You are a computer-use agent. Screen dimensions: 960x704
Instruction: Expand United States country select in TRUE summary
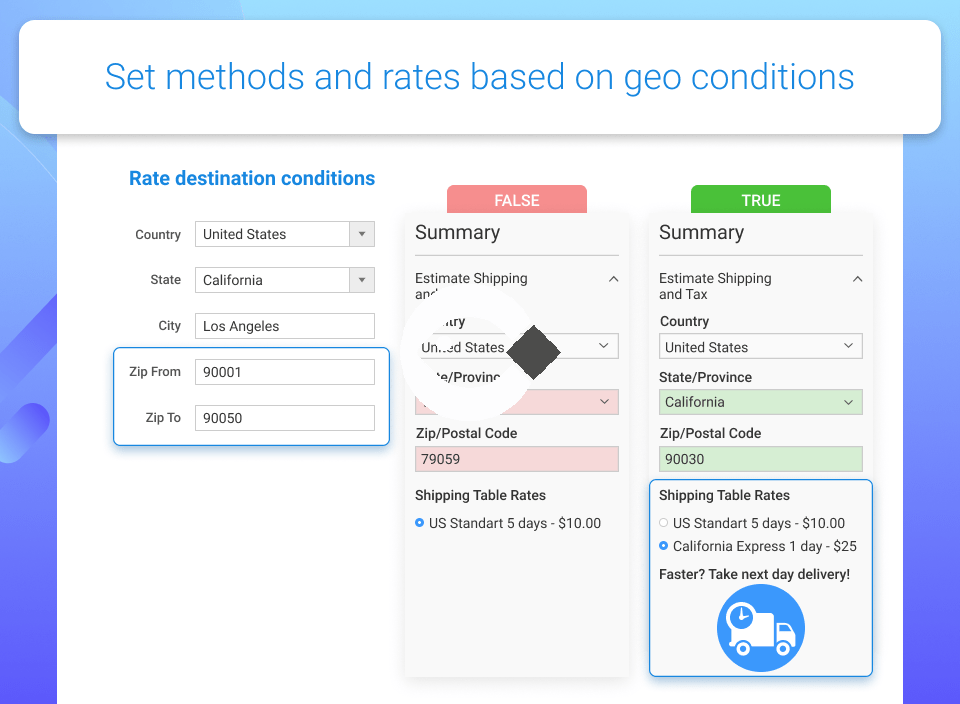(x=760, y=346)
